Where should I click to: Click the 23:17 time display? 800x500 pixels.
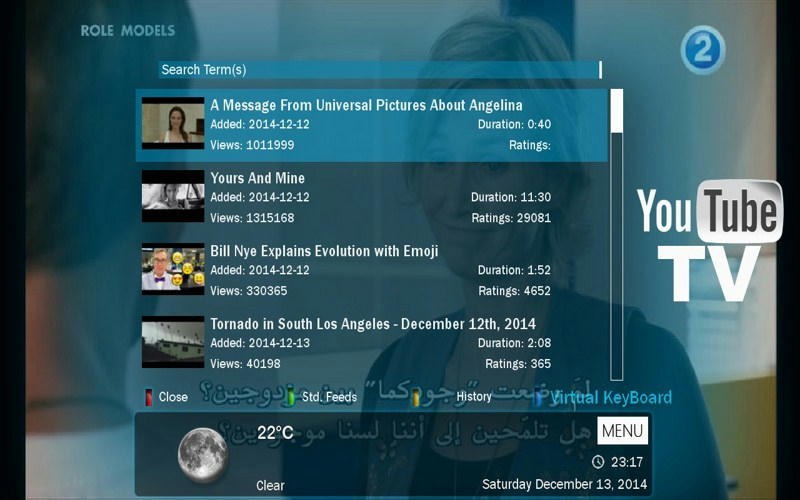point(627,462)
